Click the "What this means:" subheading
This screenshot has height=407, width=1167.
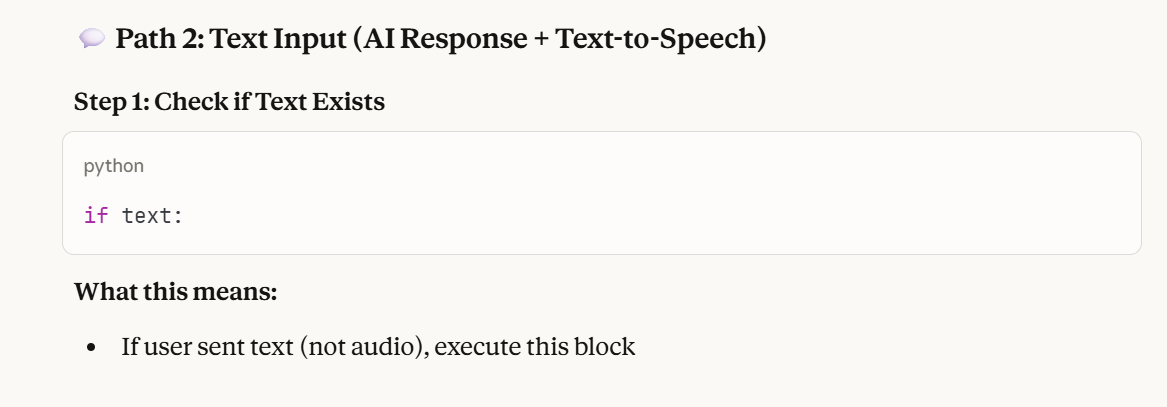coord(175,293)
